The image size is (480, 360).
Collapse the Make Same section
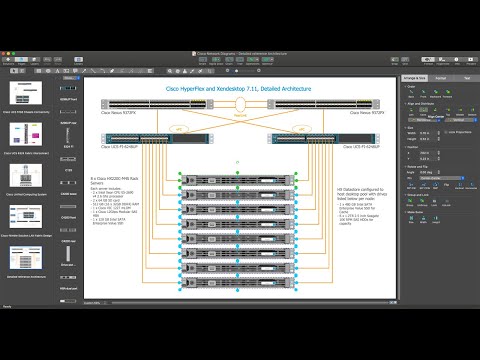click(406, 212)
